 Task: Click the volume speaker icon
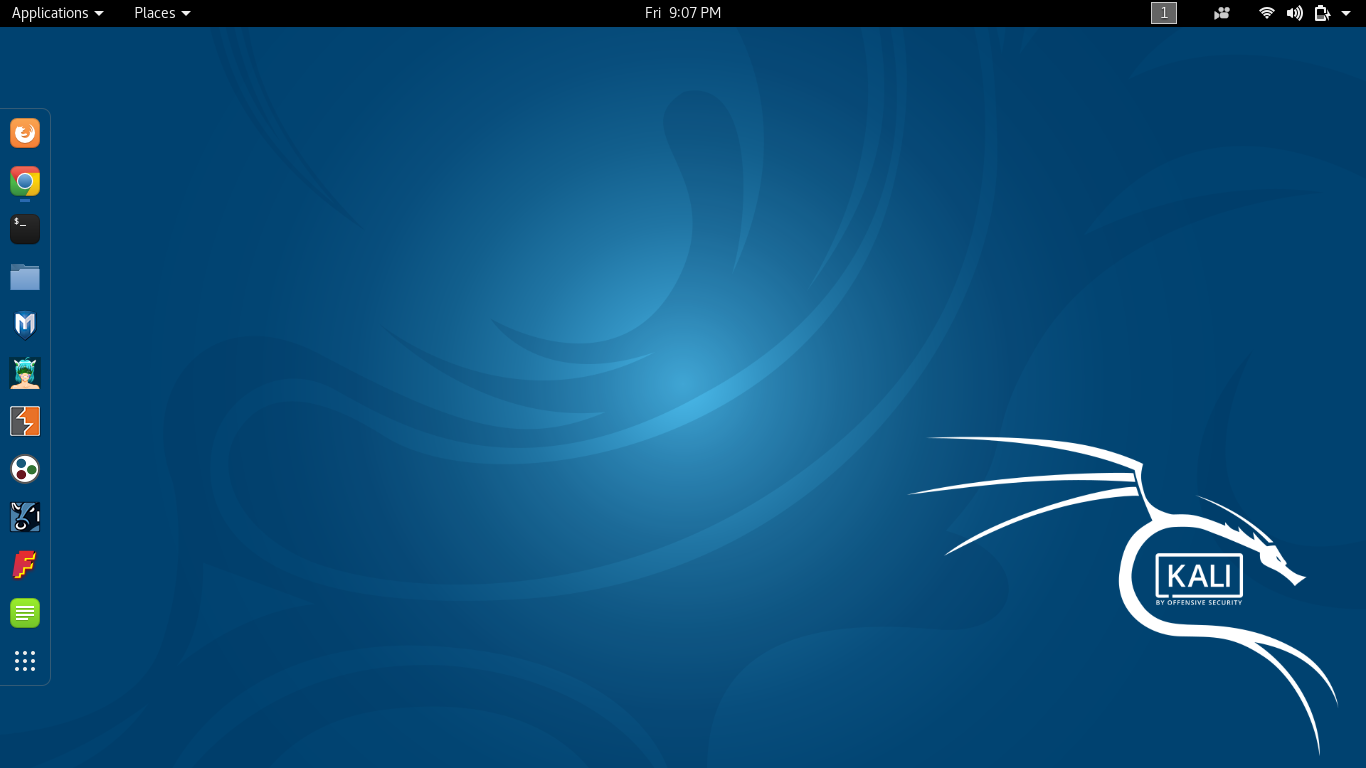click(1295, 13)
